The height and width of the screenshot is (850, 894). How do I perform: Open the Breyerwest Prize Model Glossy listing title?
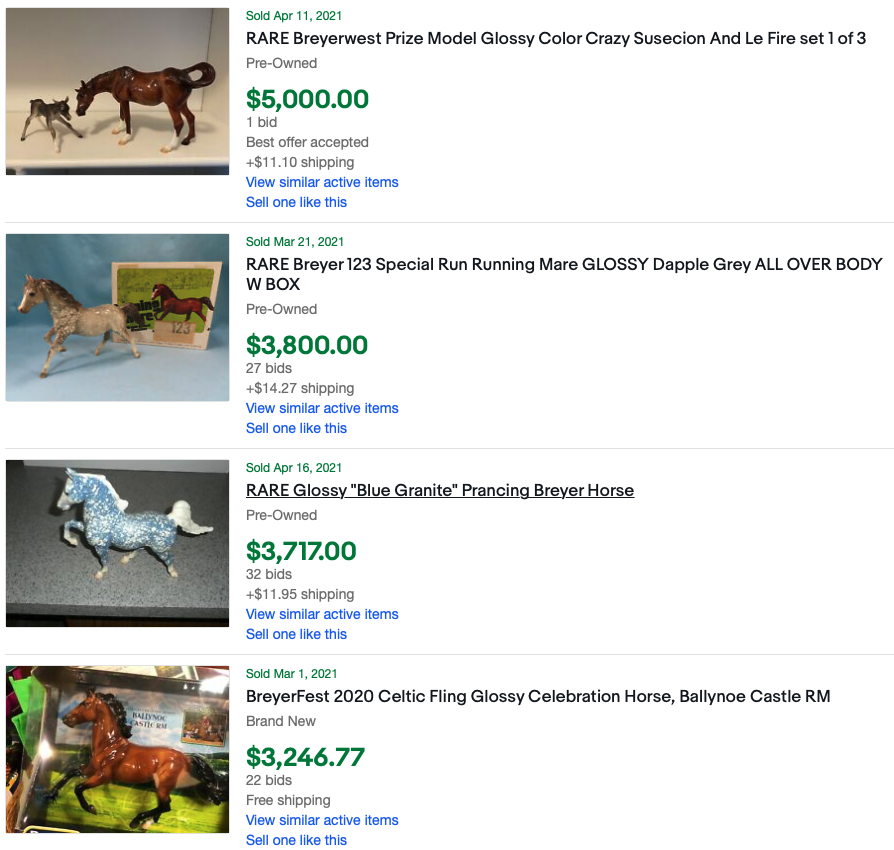click(x=555, y=39)
